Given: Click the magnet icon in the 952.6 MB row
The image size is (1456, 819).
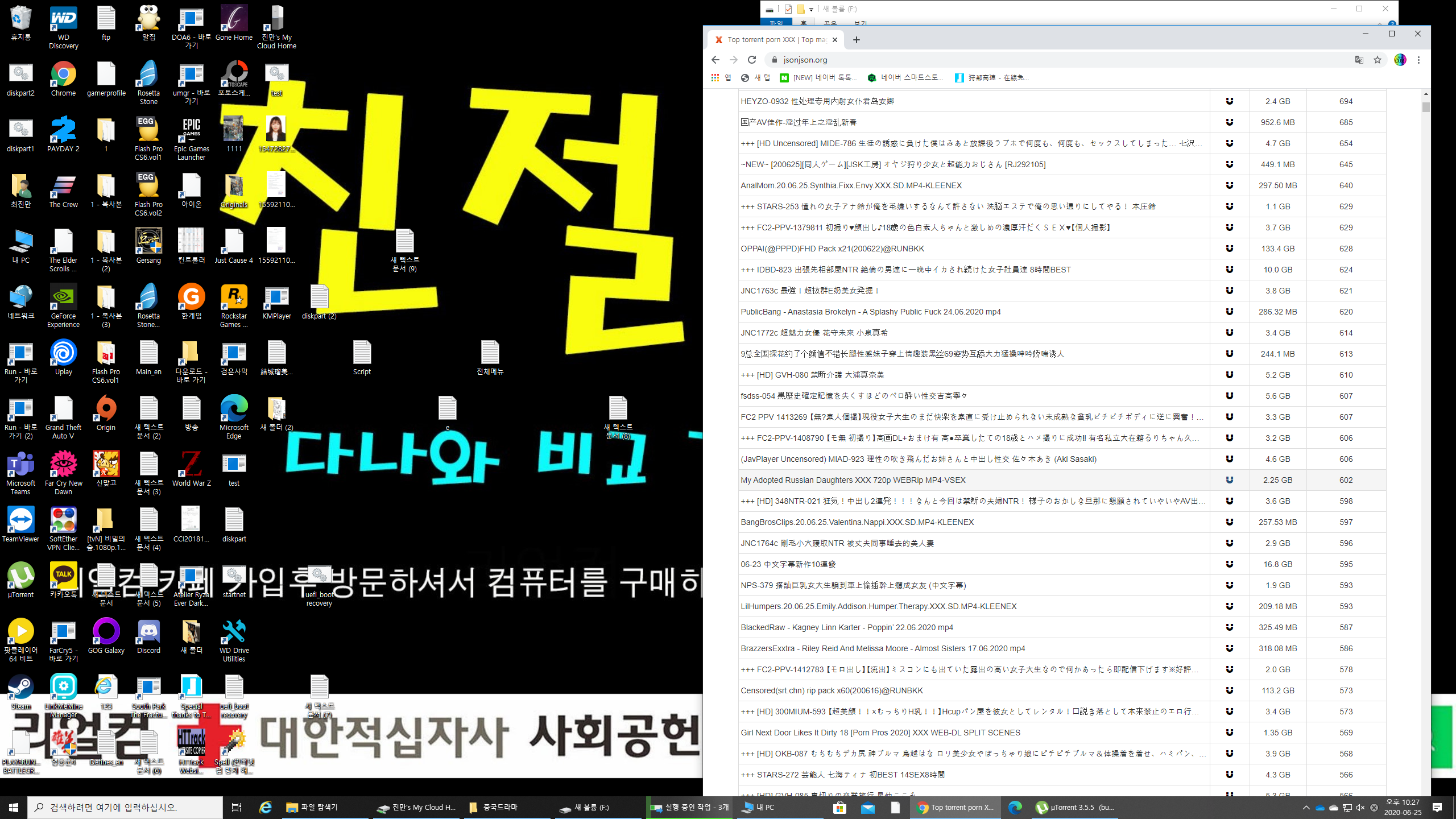Looking at the screenshot, I should tap(1230, 122).
